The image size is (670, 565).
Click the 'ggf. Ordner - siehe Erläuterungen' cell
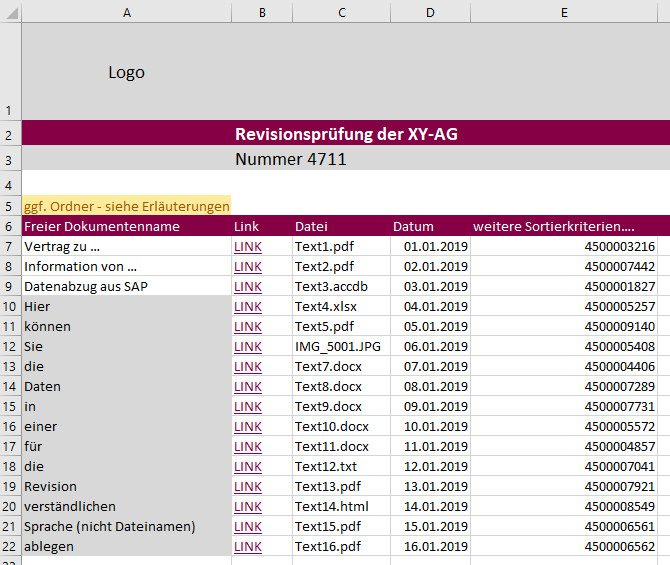tap(126, 206)
